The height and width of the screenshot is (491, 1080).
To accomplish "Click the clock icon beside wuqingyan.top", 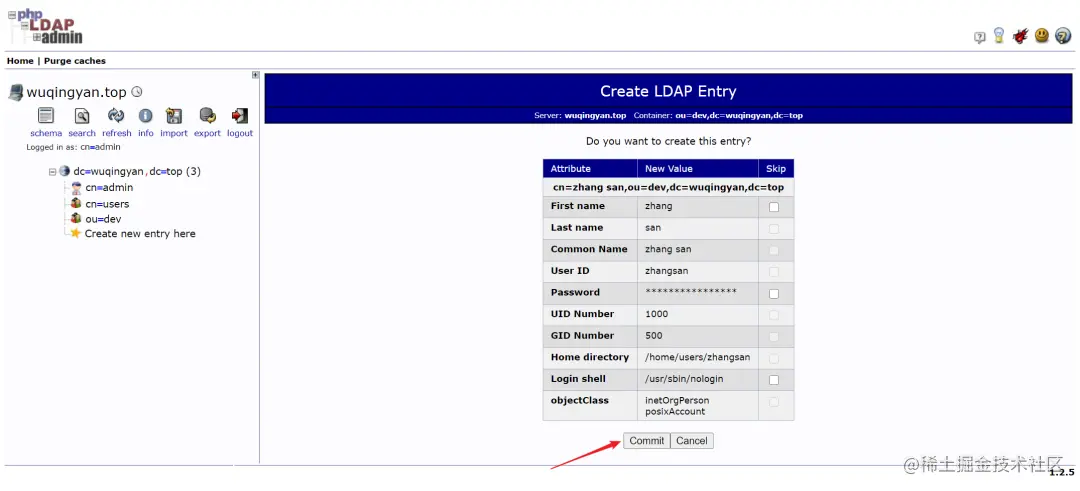I will [136, 92].
